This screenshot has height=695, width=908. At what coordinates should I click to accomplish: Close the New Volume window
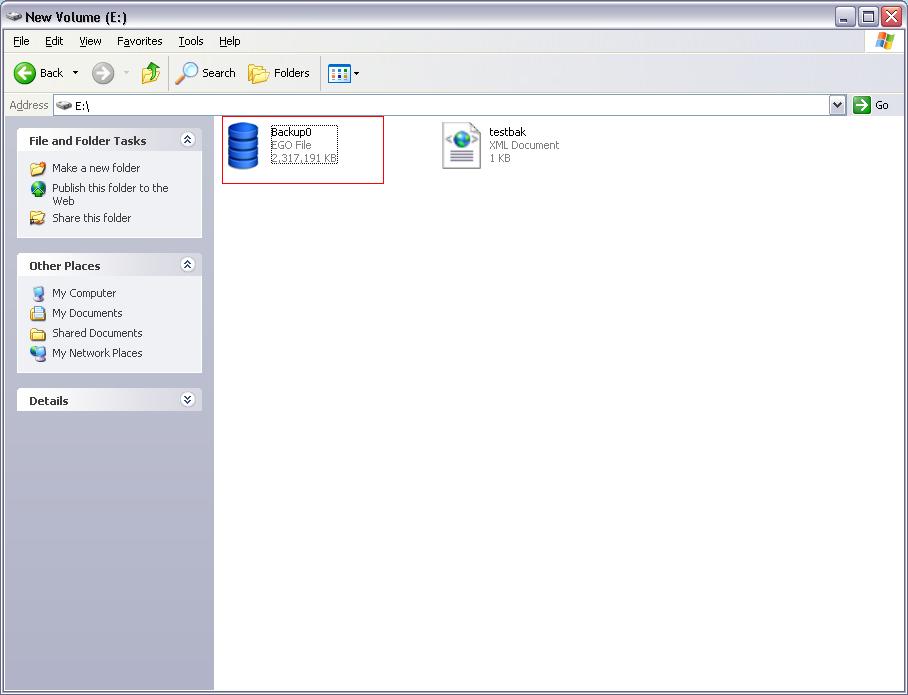[892, 16]
